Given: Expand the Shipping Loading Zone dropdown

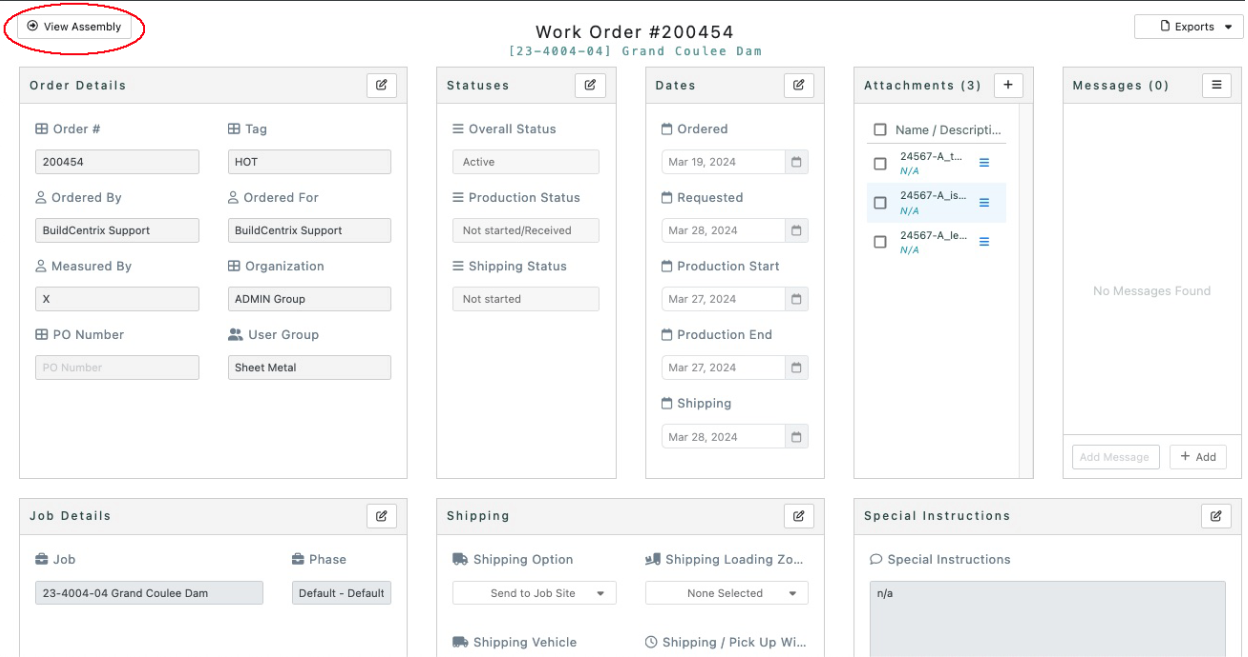Looking at the screenshot, I should tap(726, 592).
